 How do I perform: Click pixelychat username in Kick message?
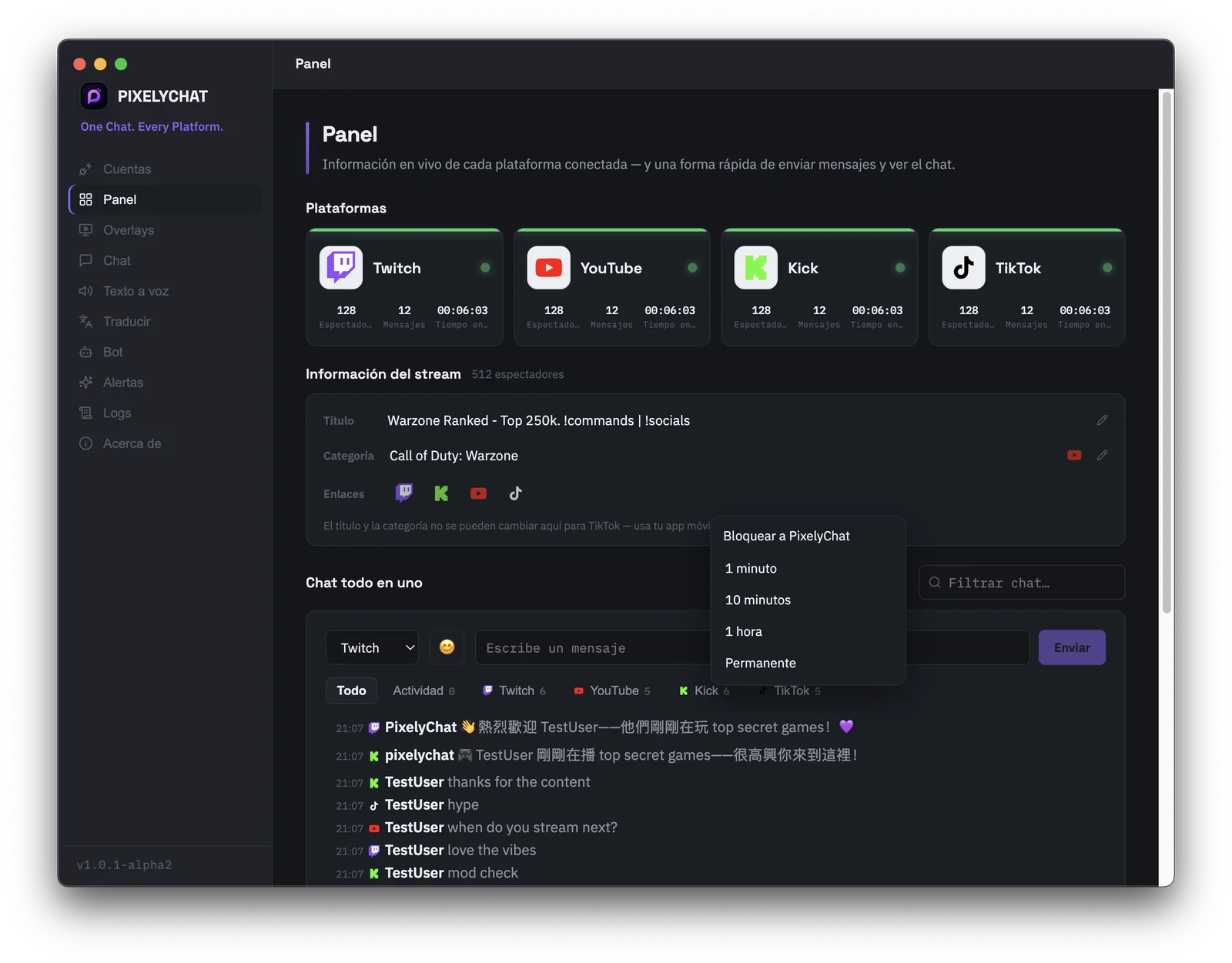[419, 755]
